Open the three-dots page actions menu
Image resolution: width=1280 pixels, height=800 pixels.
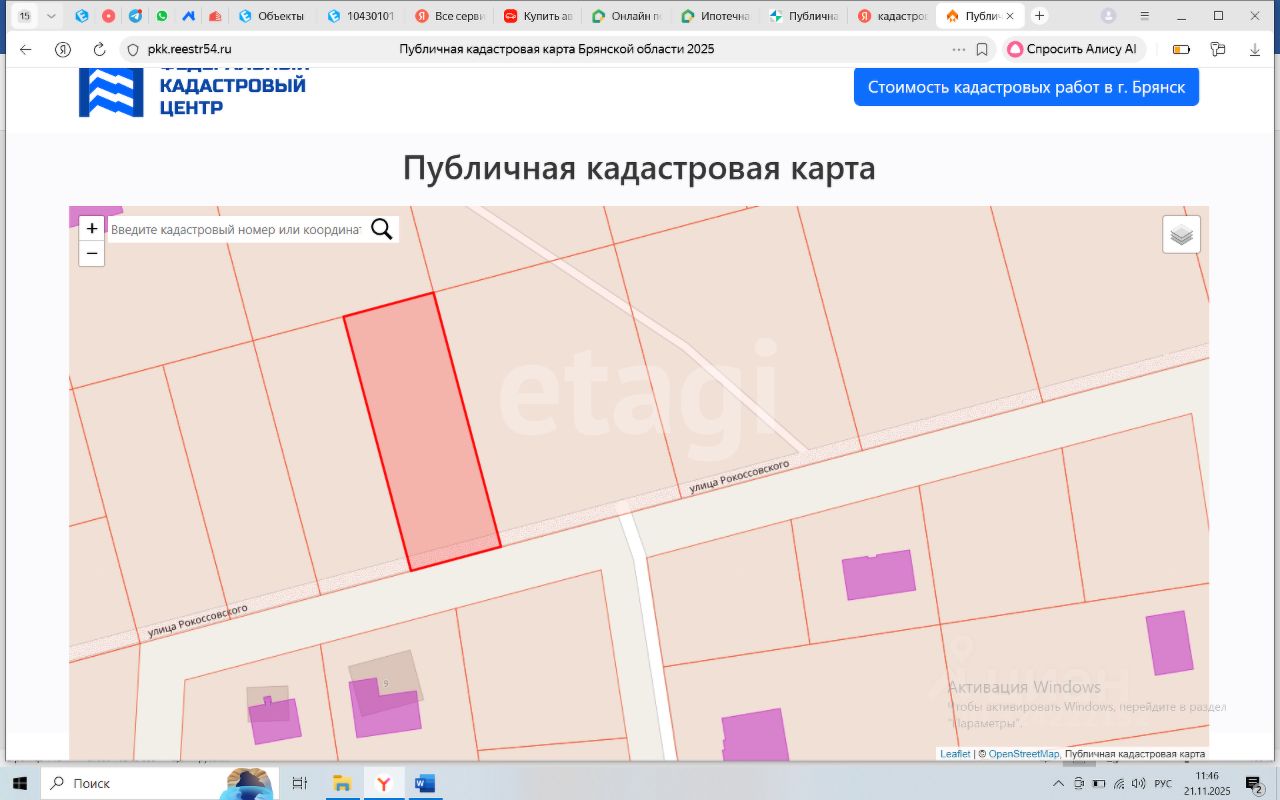coord(959,49)
